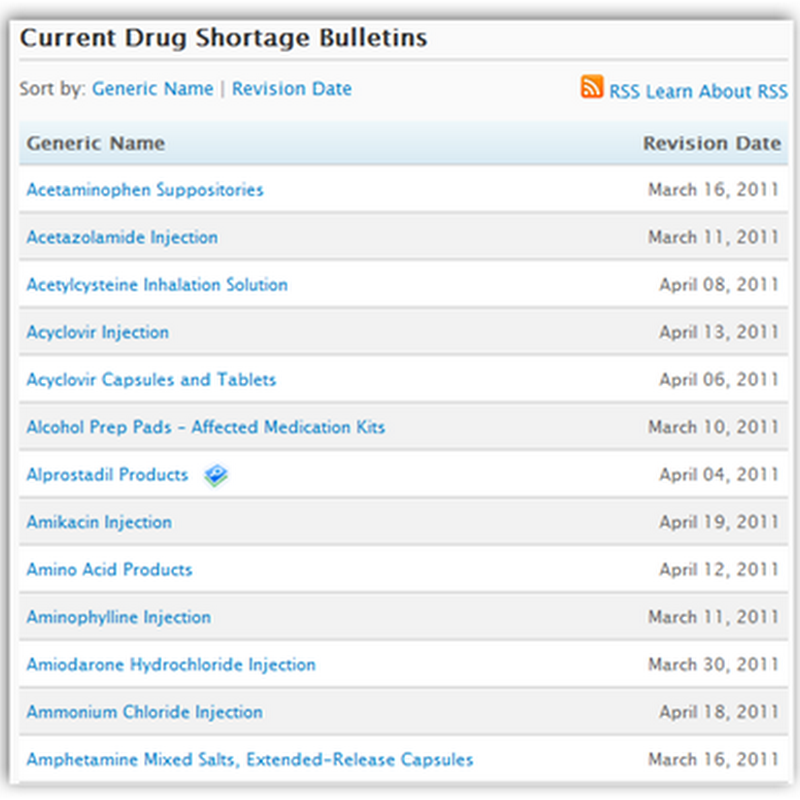Open the RSS link

[624, 91]
